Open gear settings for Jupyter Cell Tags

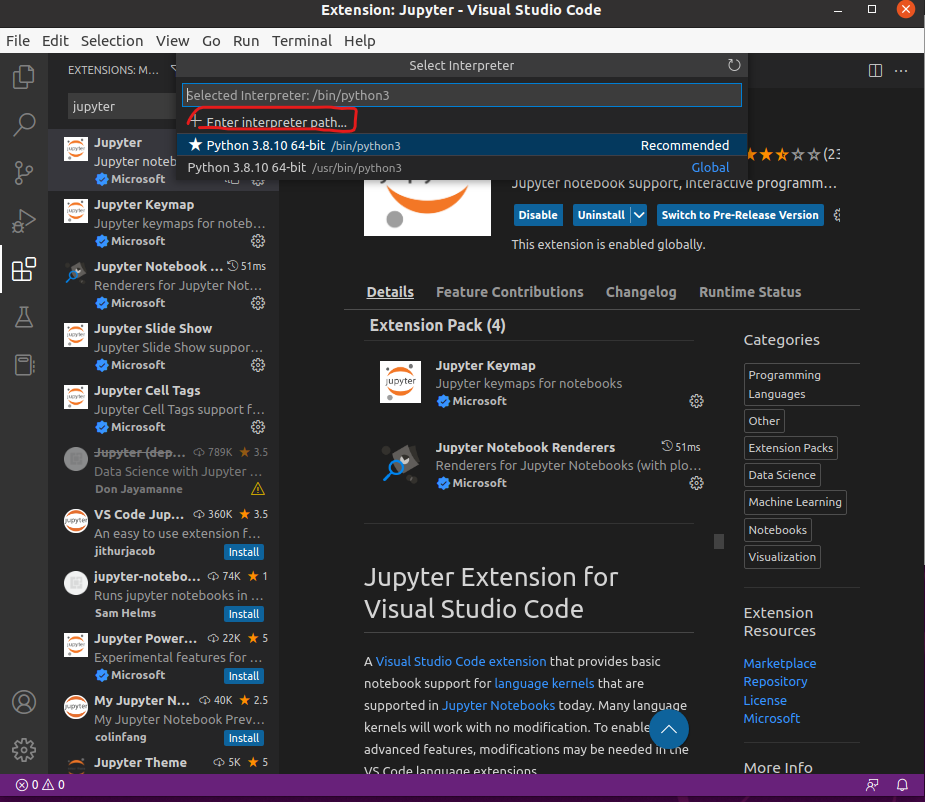258,427
